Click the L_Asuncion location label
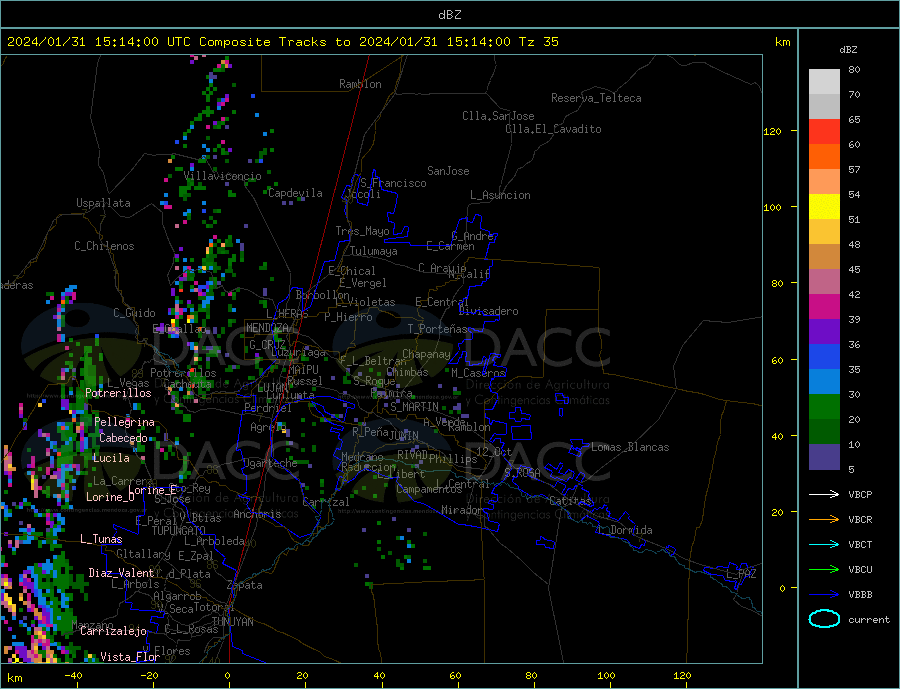This screenshot has height=689, width=900. (x=500, y=195)
